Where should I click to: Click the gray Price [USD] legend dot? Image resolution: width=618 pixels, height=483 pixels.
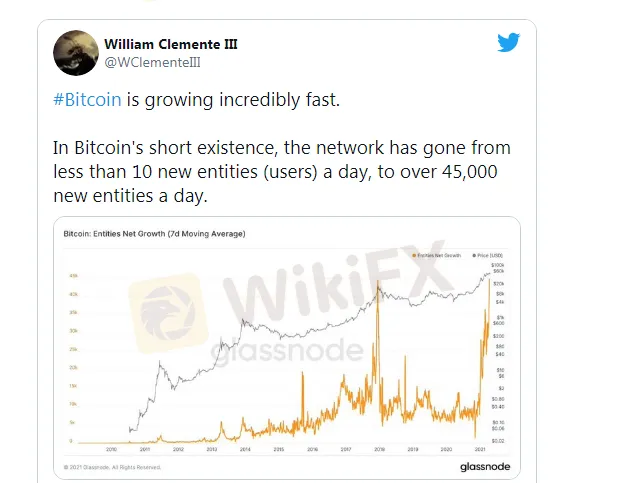pos(474,255)
